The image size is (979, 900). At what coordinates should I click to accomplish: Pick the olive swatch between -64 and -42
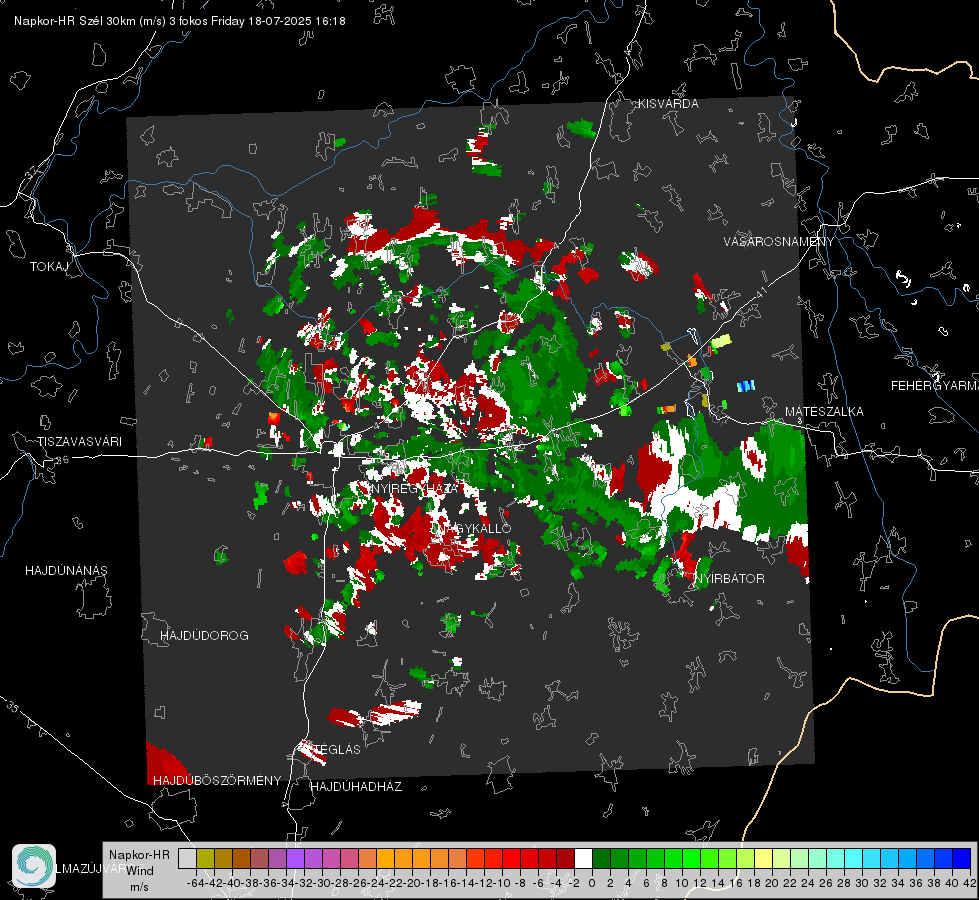pyautogui.click(x=205, y=858)
